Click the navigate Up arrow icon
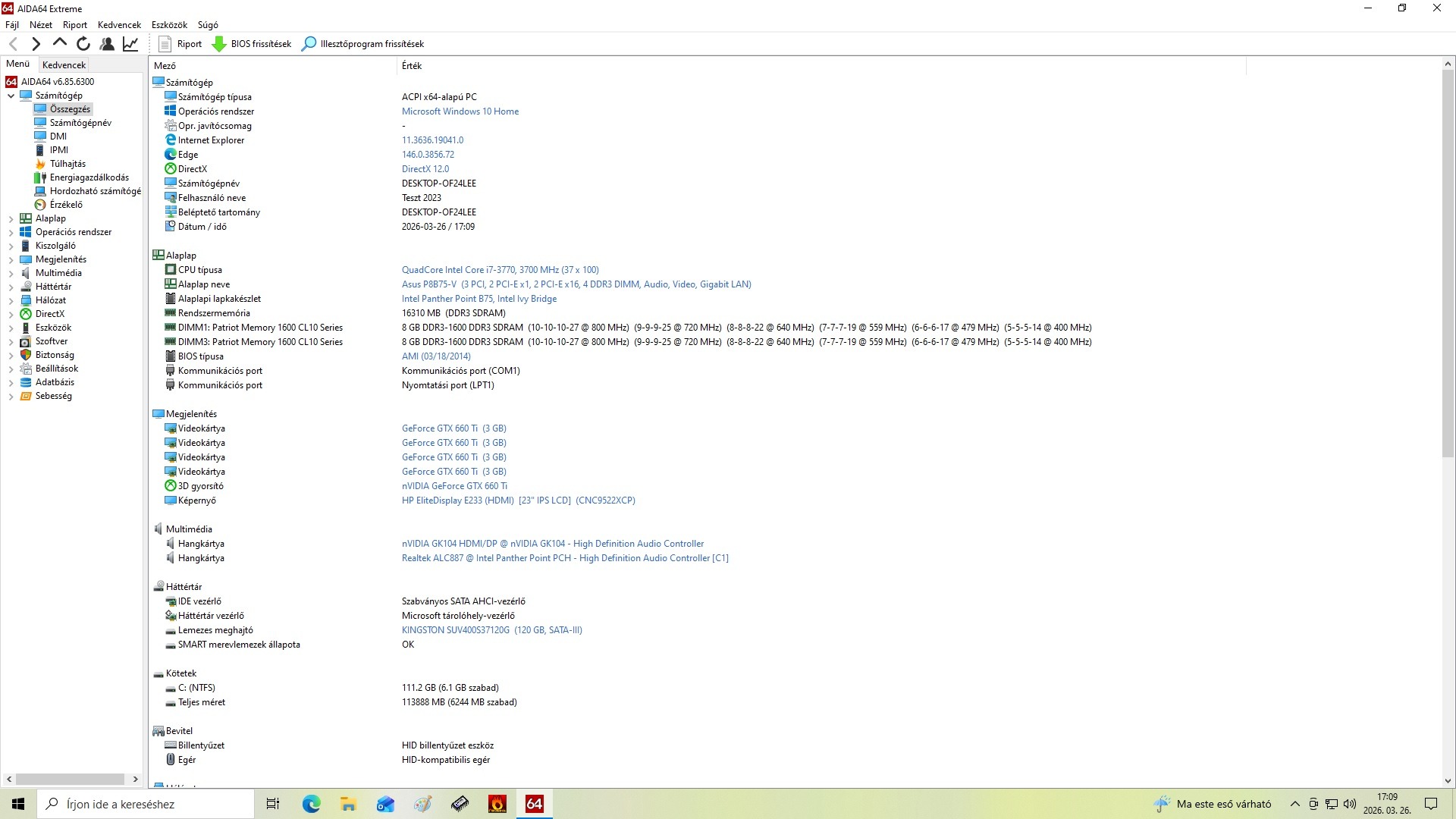 60,43
